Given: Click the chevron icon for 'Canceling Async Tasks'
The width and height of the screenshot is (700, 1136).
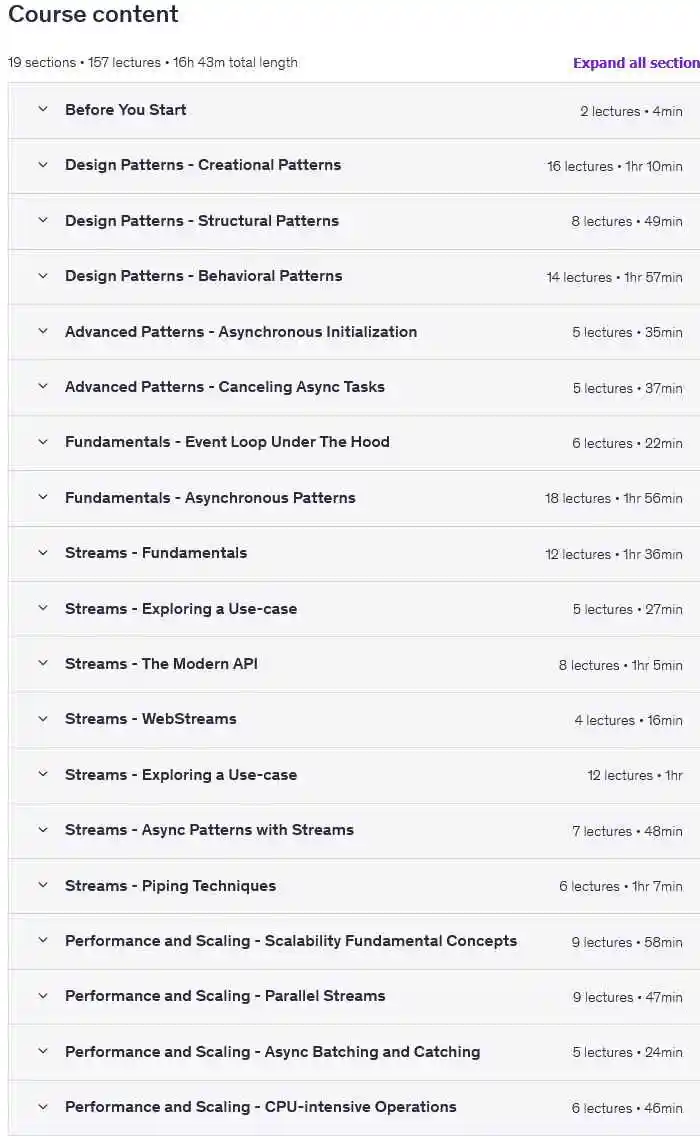Looking at the screenshot, I should (x=42, y=387).
